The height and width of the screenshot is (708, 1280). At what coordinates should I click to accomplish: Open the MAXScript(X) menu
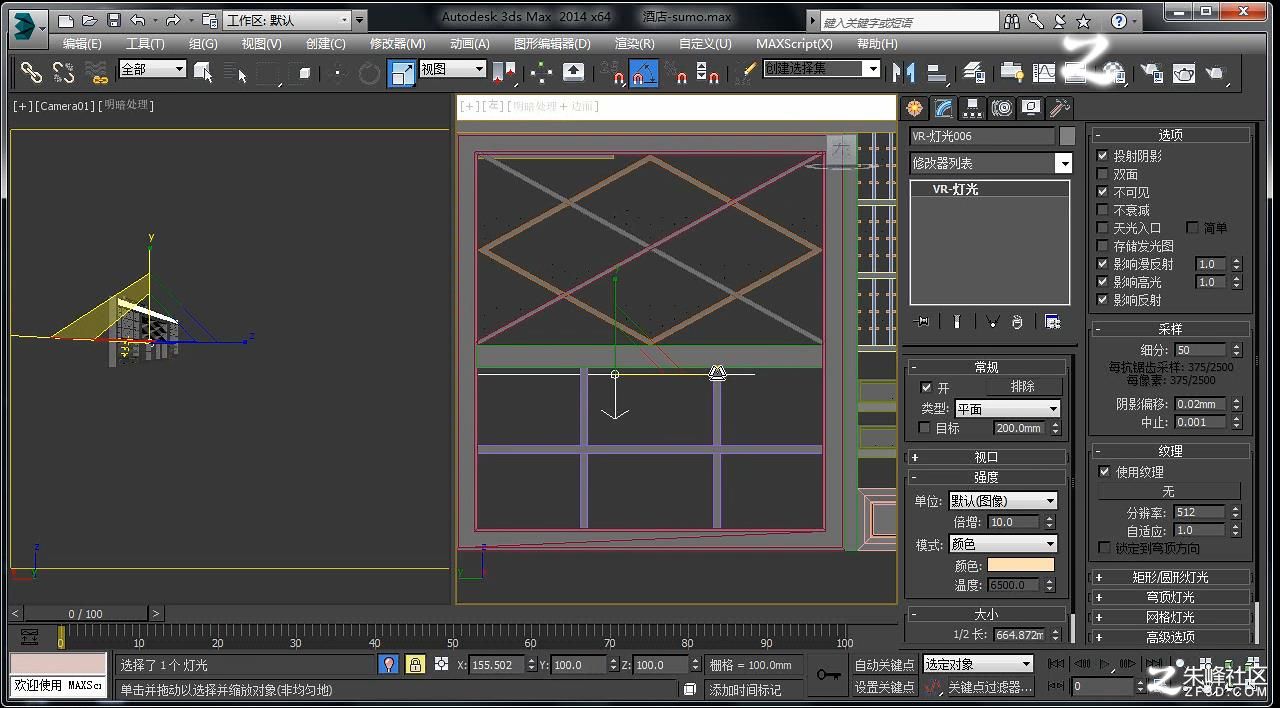(x=794, y=44)
